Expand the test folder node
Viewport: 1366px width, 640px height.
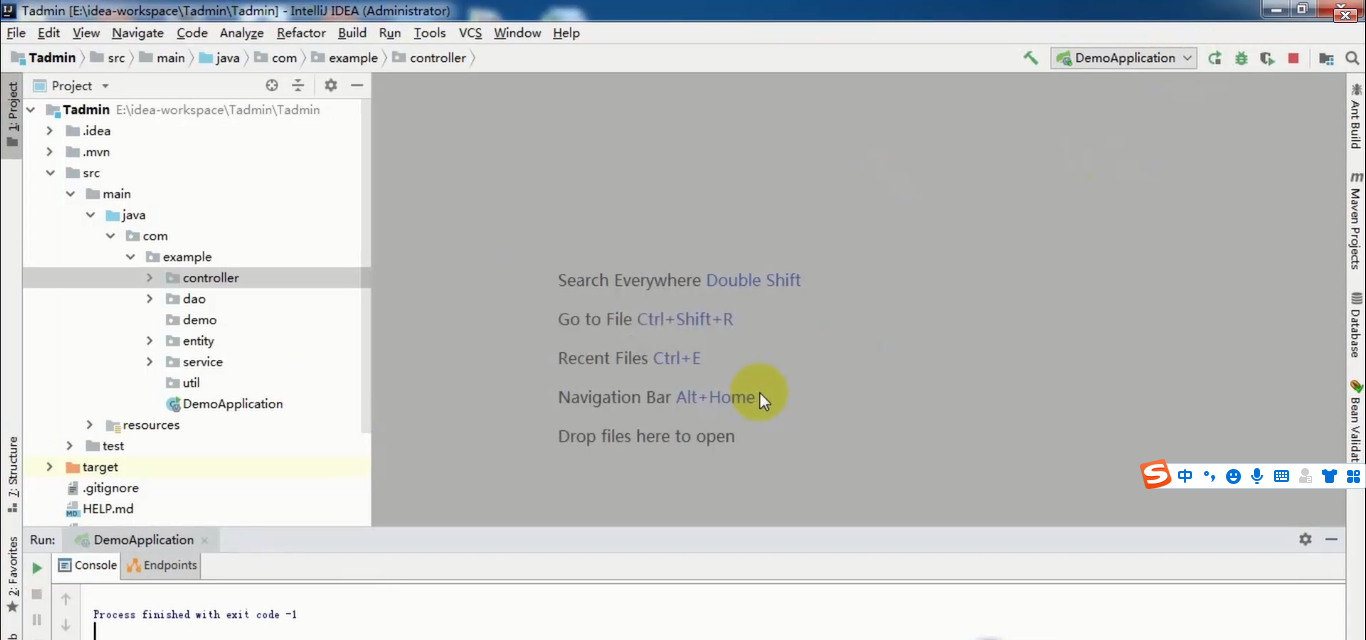pos(70,446)
